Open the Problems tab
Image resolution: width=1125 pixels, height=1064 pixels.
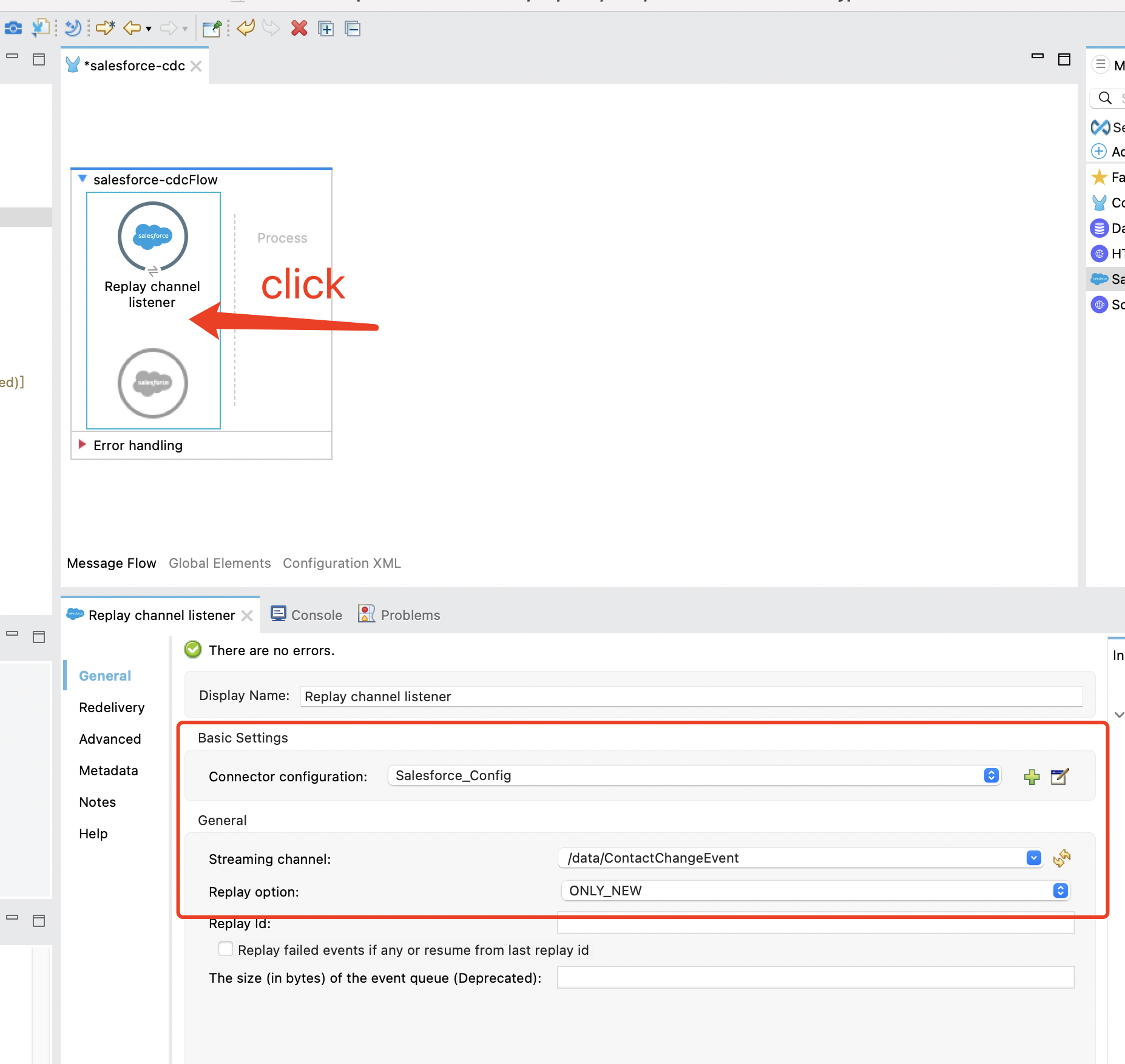(x=399, y=615)
